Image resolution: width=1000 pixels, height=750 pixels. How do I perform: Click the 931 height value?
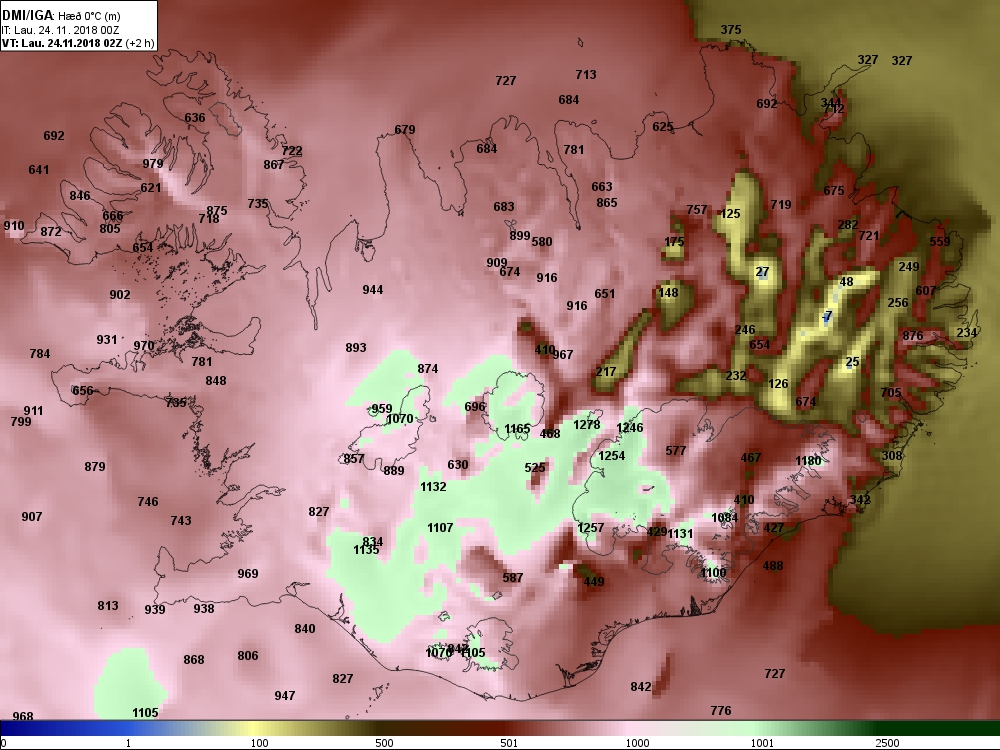107,340
